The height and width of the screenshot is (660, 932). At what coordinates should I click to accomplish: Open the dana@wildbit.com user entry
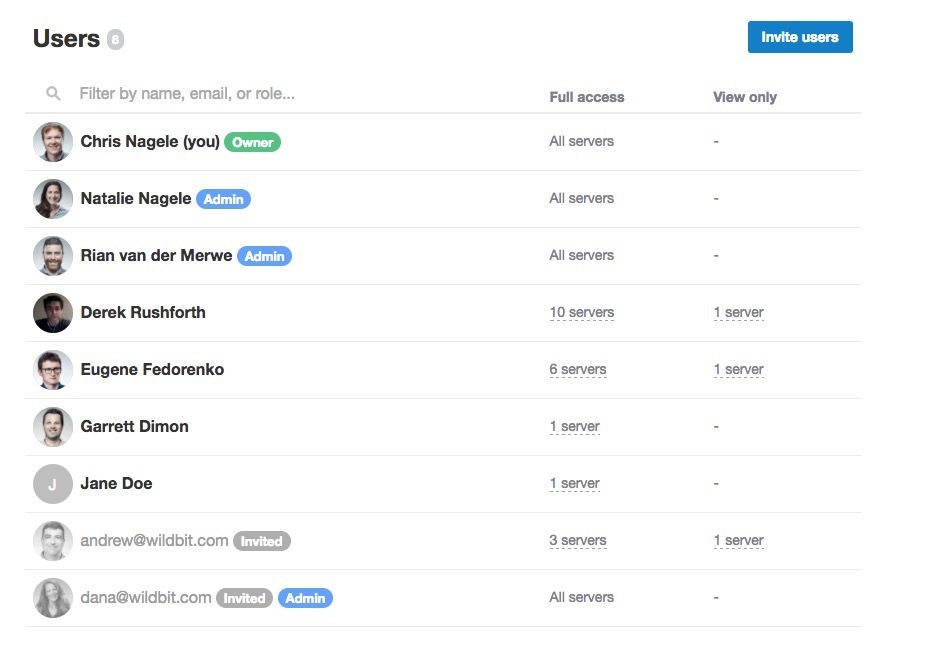pyautogui.click(x=146, y=598)
